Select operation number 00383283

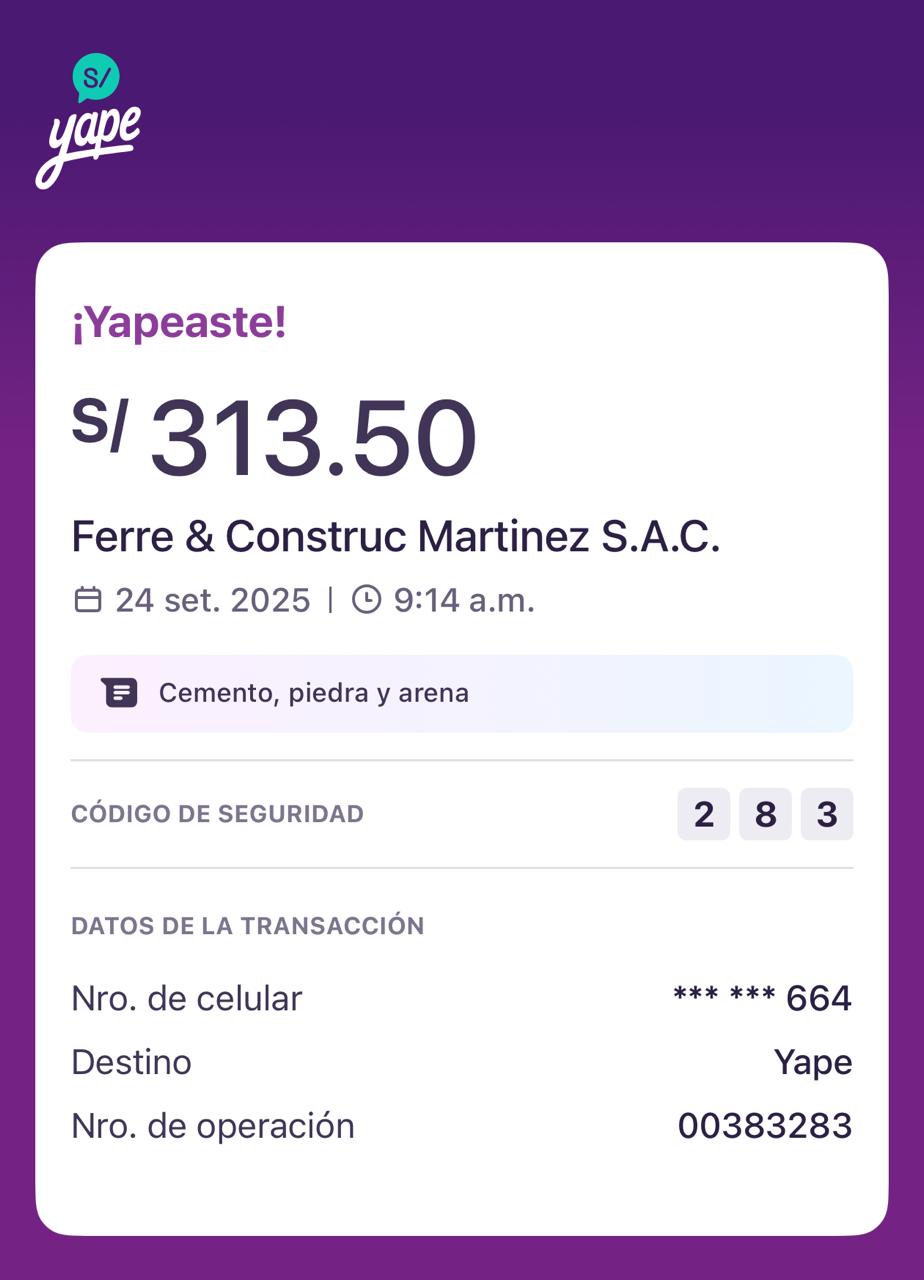pos(765,1126)
